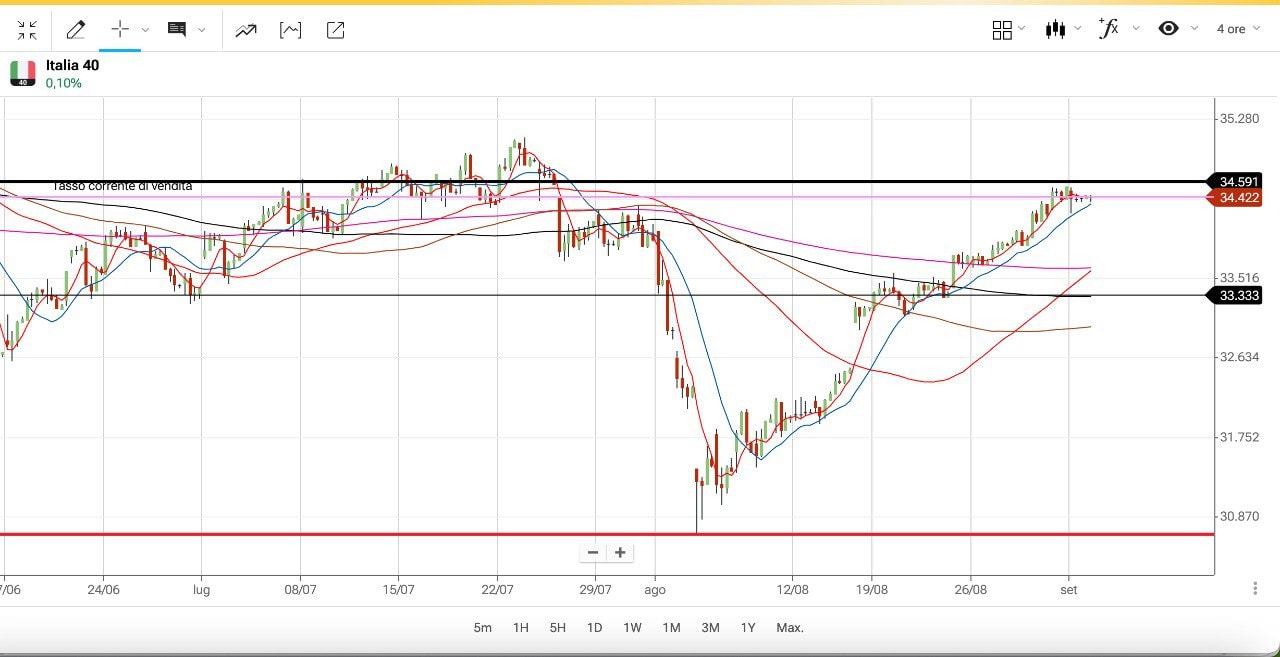The height and width of the screenshot is (657, 1280).
Task: Select the 3M time range
Action: pos(710,628)
